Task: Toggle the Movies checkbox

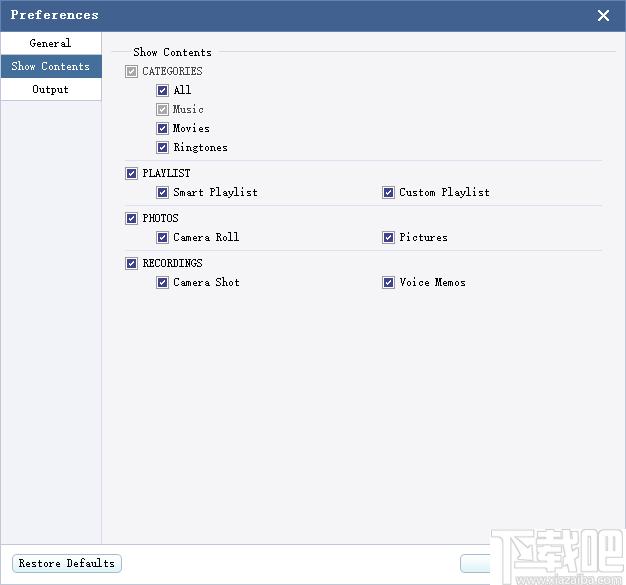Action: click(x=162, y=129)
